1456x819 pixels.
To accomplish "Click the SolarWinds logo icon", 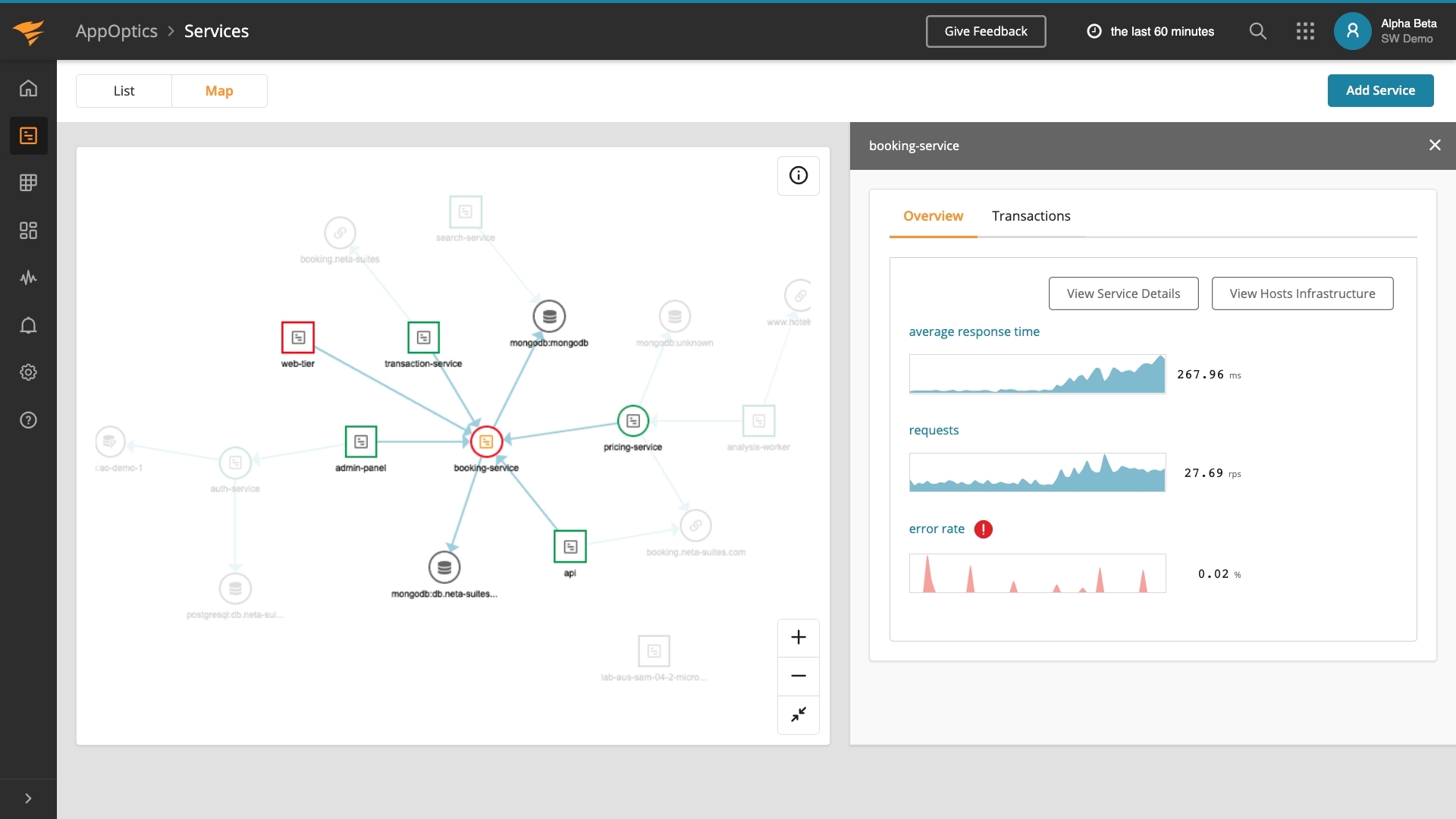I will pyautogui.click(x=28, y=32).
